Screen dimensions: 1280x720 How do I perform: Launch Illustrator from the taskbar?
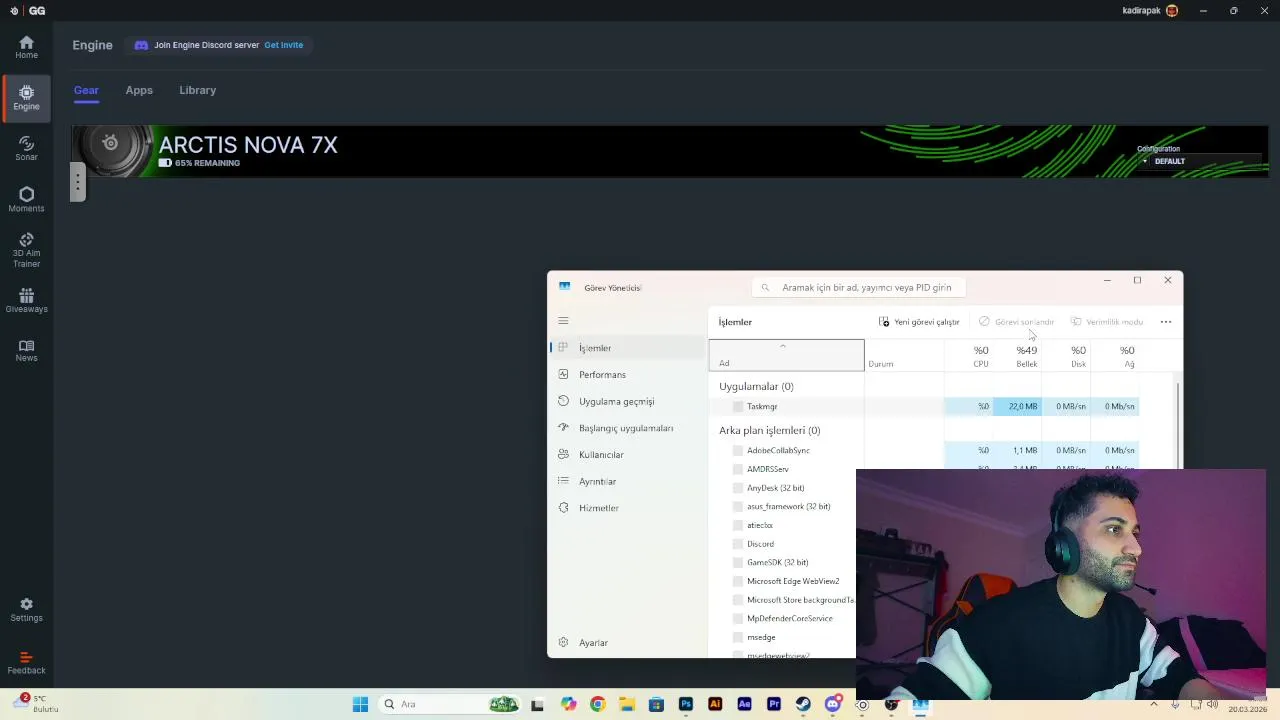[715, 704]
